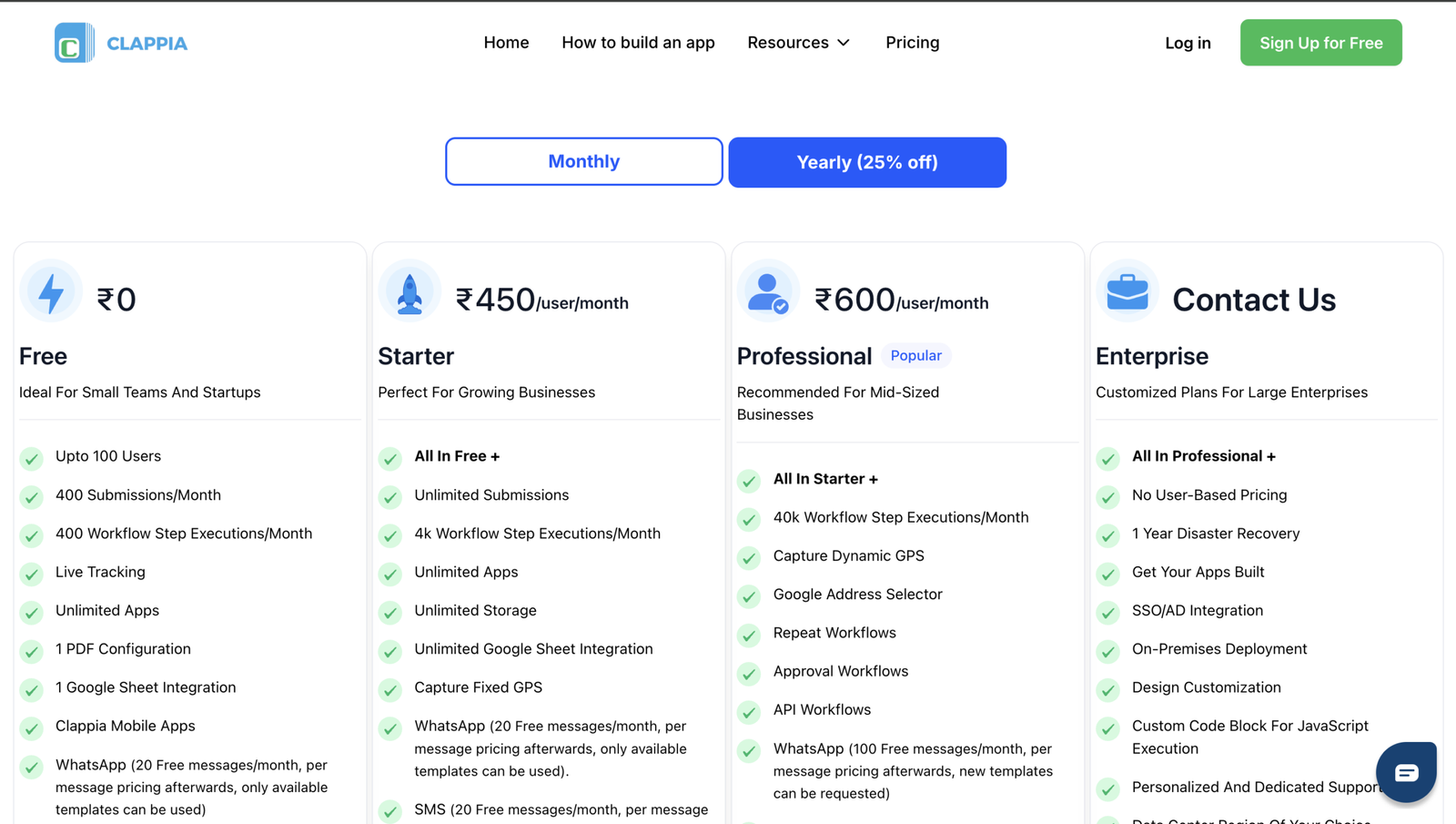Switch billing to Monthly
Image resolution: width=1456 pixels, height=824 pixels.
(x=584, y=161)
